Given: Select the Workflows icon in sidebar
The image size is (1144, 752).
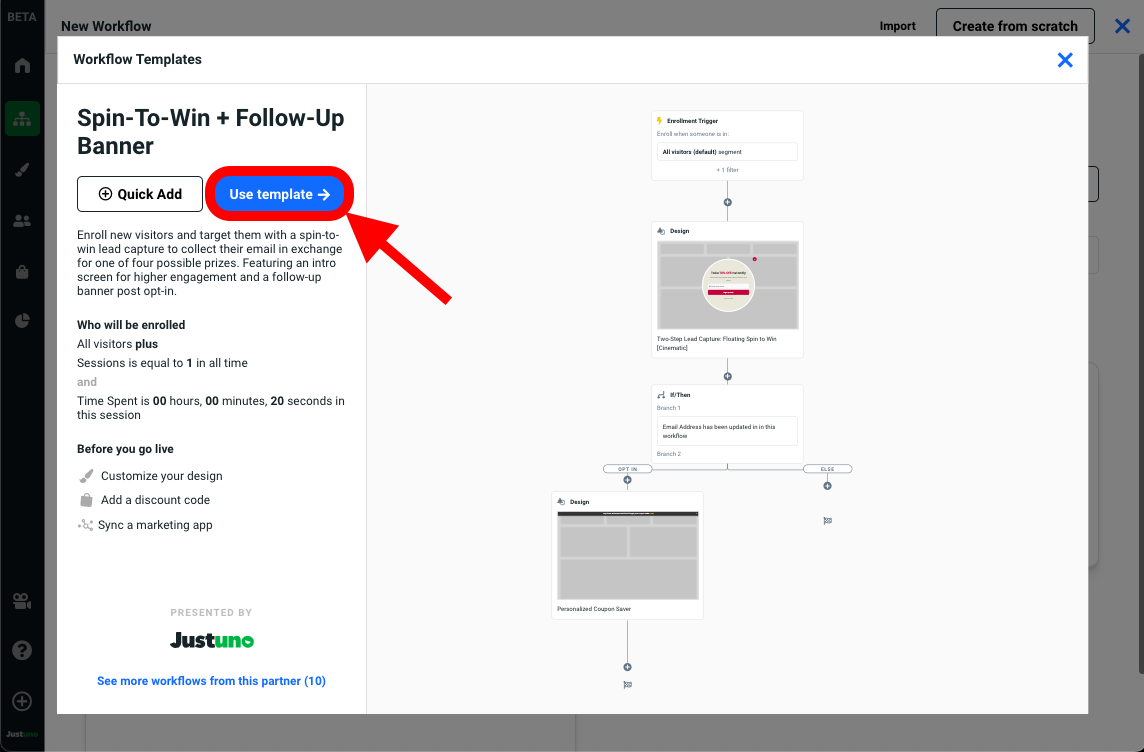Looking at the screenshot, I should pyautogui.click(x=22, y=119).
